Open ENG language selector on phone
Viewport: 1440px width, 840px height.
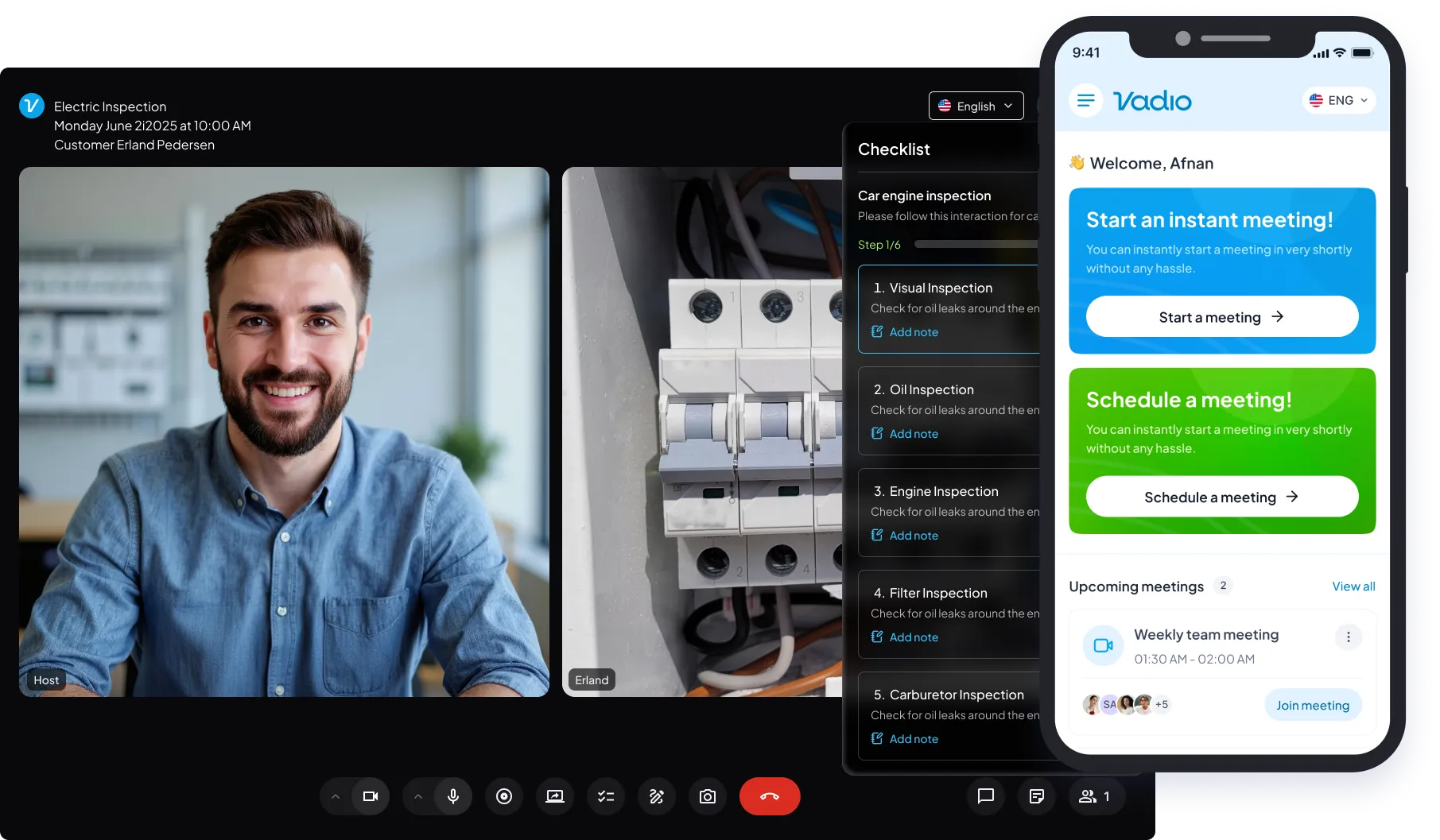[x=1339, y=100]
